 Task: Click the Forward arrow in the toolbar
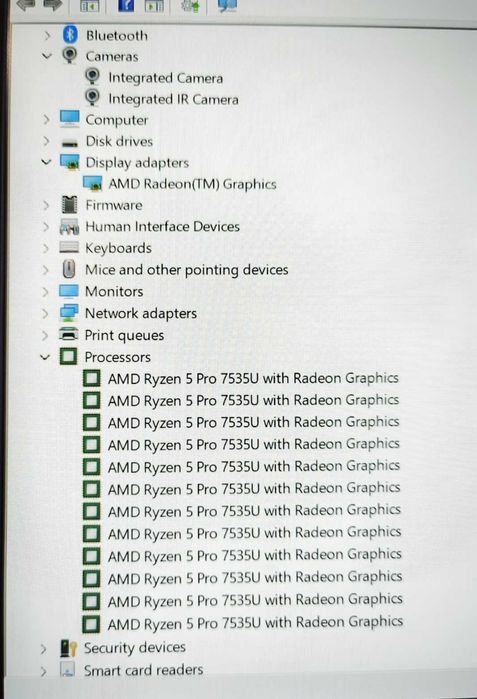52,4
